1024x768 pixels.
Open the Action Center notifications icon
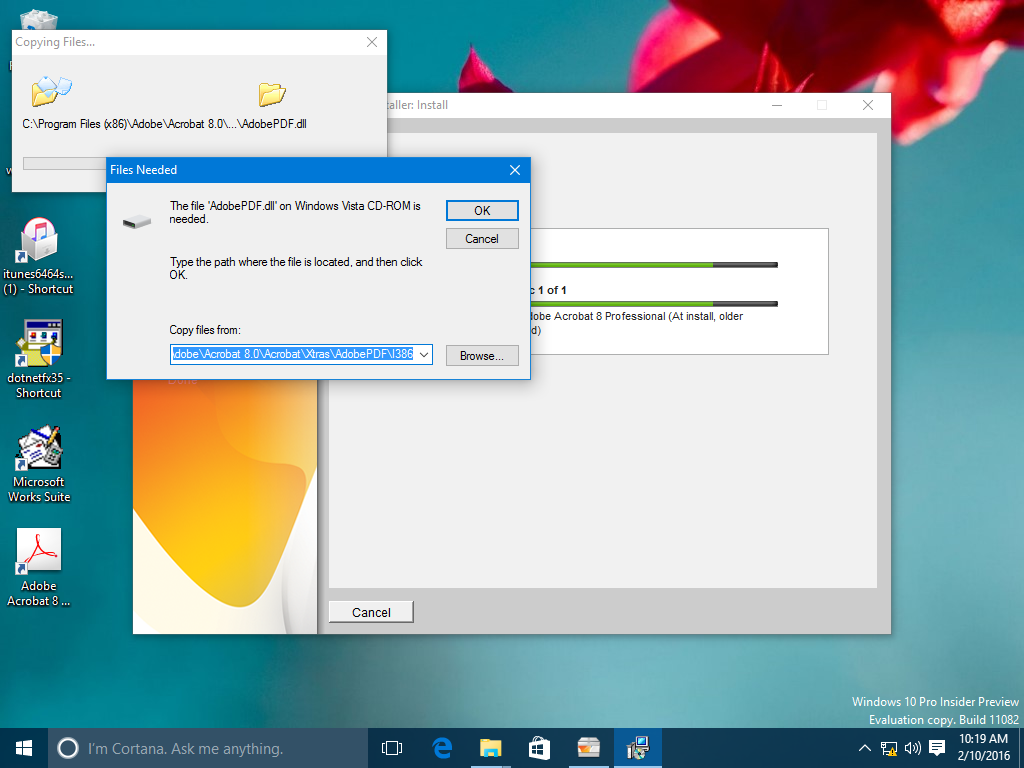coord(937,748)
